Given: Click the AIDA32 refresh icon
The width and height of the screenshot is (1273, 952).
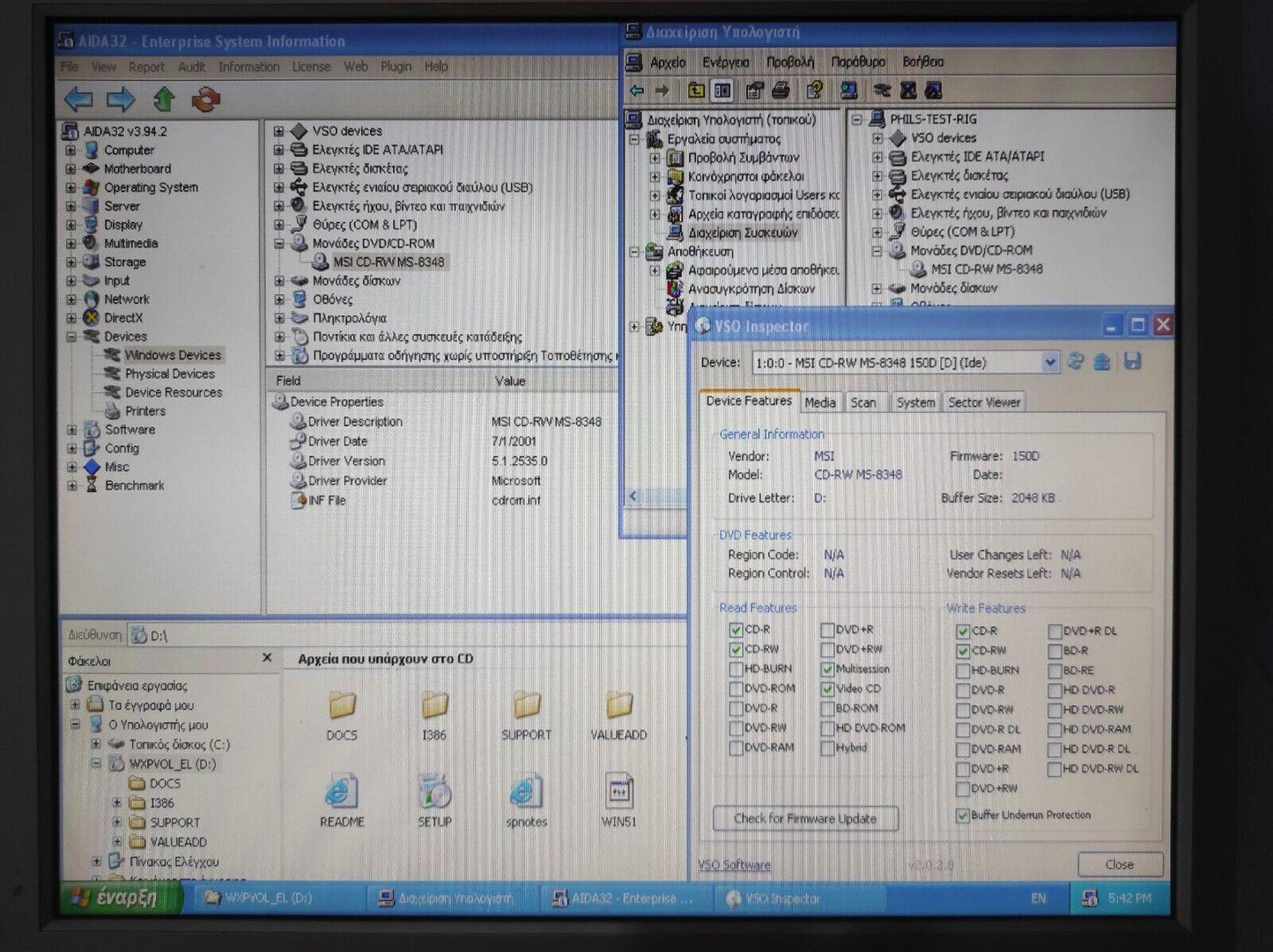Looking at the screenshot, I should click(205, 100).
